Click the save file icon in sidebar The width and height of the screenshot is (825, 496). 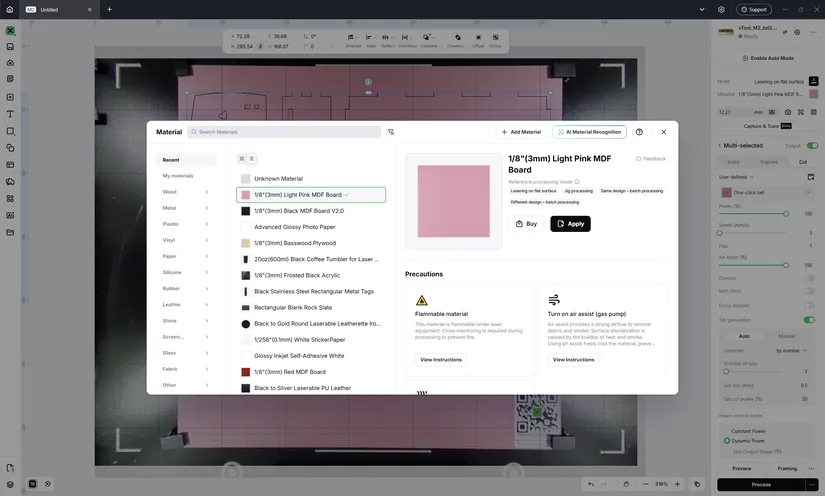(10, 47)
